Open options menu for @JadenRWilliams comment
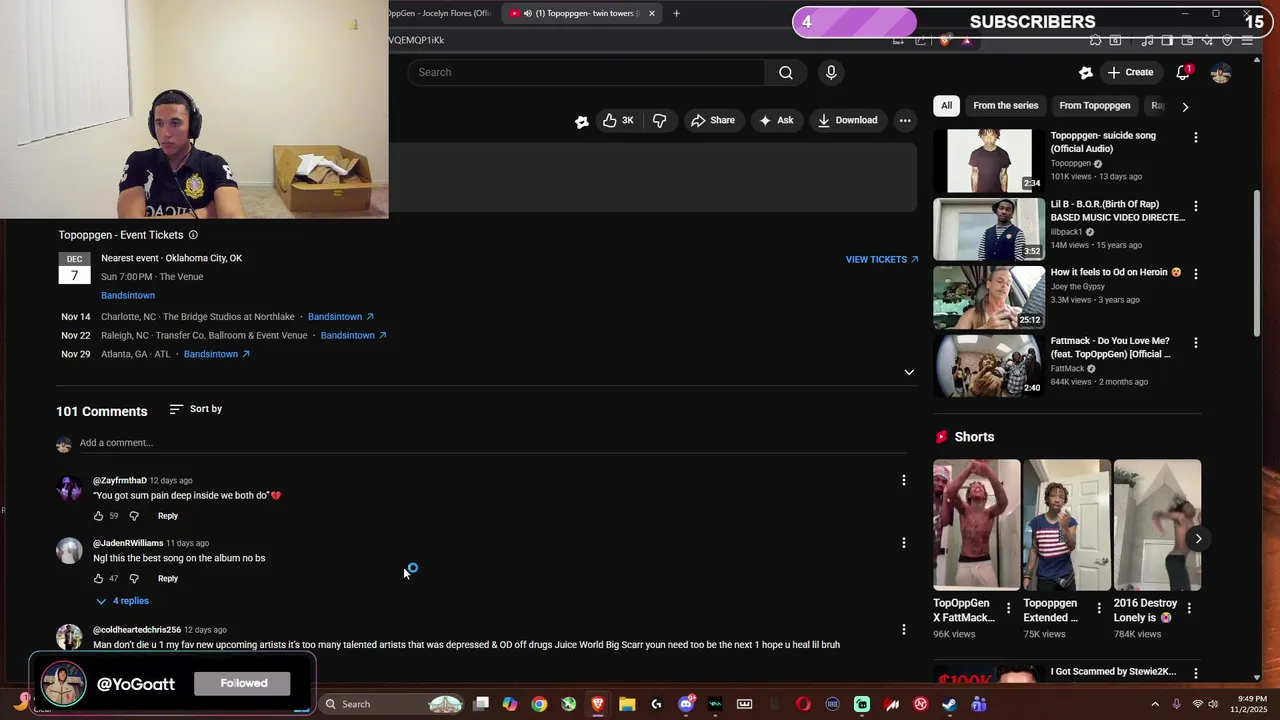Viewport: 1280px width, 720px height. (x=904, y=543)
